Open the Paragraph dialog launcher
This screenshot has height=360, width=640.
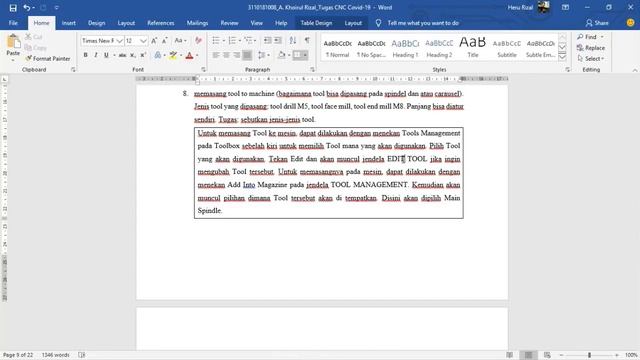pyautogui.click(x=313, y=70)
